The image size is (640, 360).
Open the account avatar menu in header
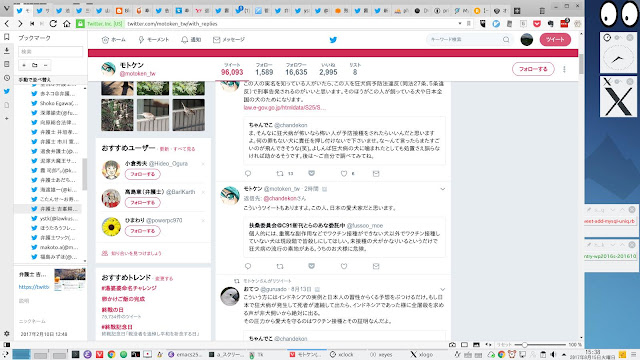coord(527,40)
